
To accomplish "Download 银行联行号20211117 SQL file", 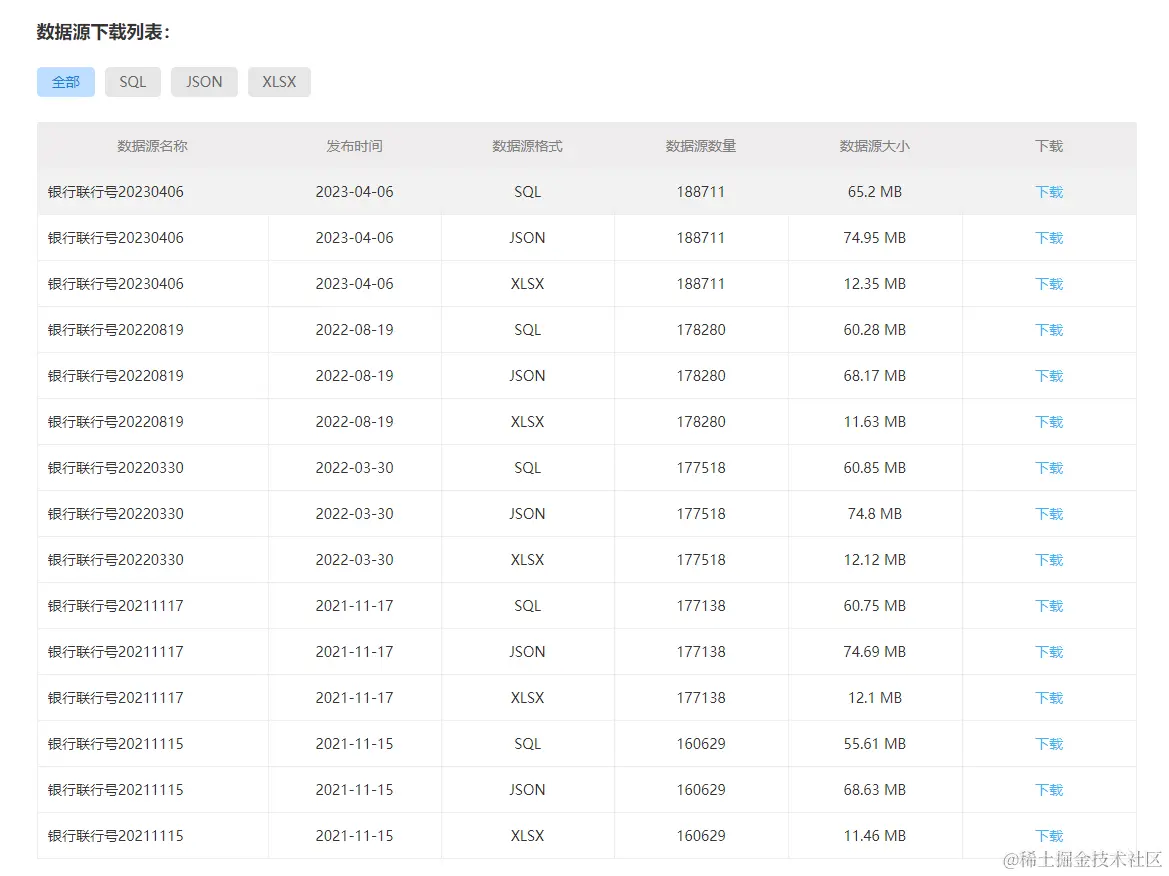I will point(1049,606).
